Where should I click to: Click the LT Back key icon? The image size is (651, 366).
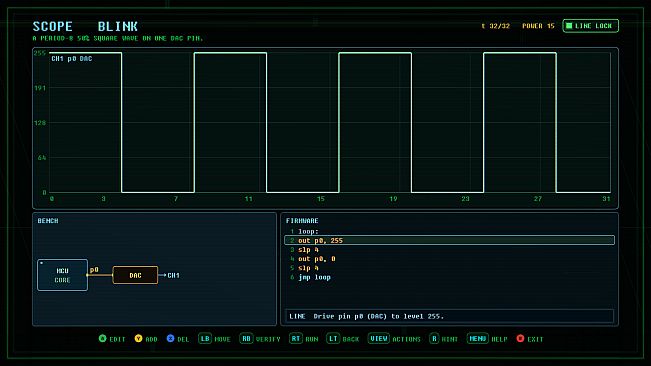pyautogui.click(x=333, y=339)
